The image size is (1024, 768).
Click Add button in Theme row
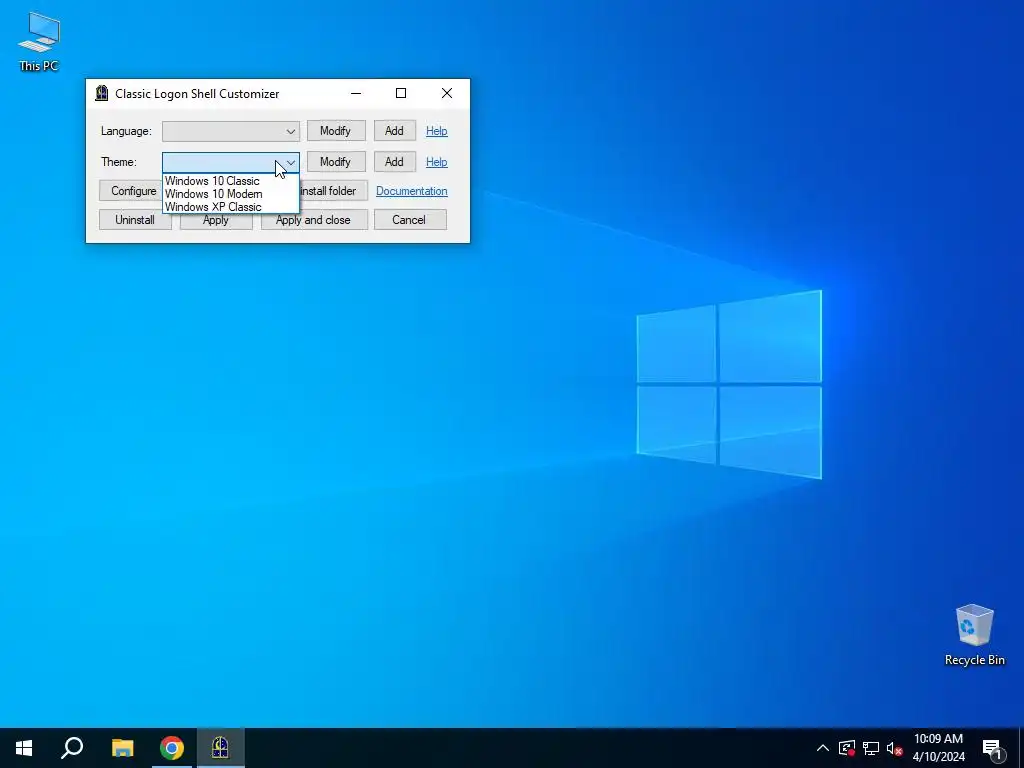394,162
